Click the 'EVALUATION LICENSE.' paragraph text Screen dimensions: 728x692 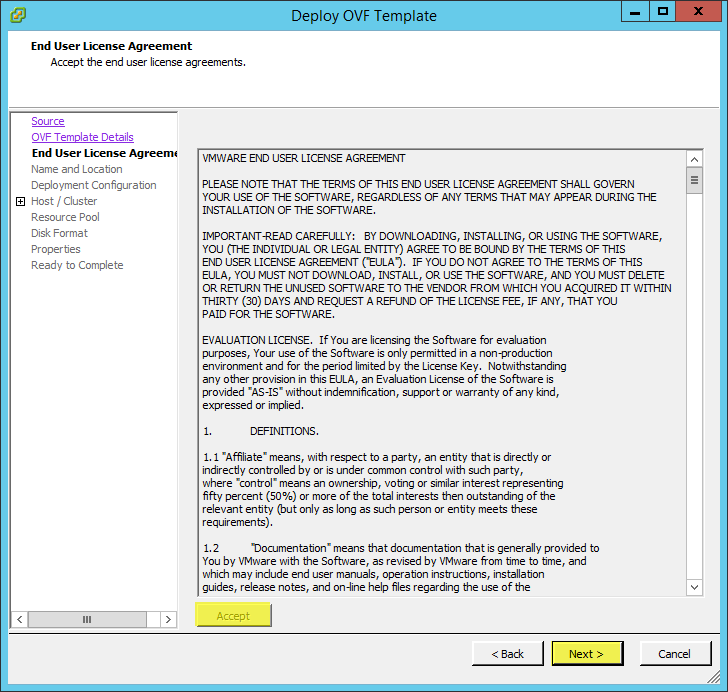[x=384, y=372]
